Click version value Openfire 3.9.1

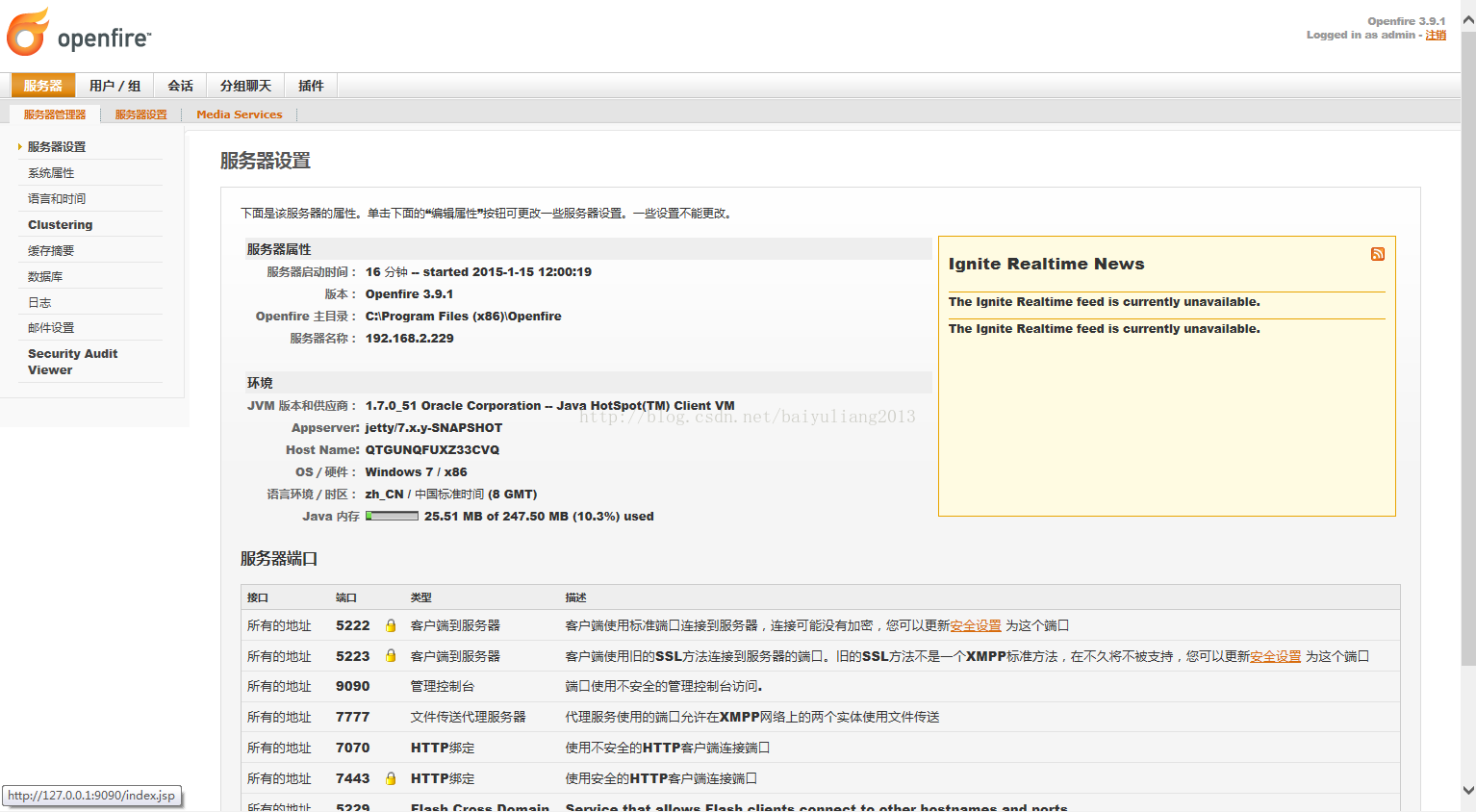coord(409,293)
